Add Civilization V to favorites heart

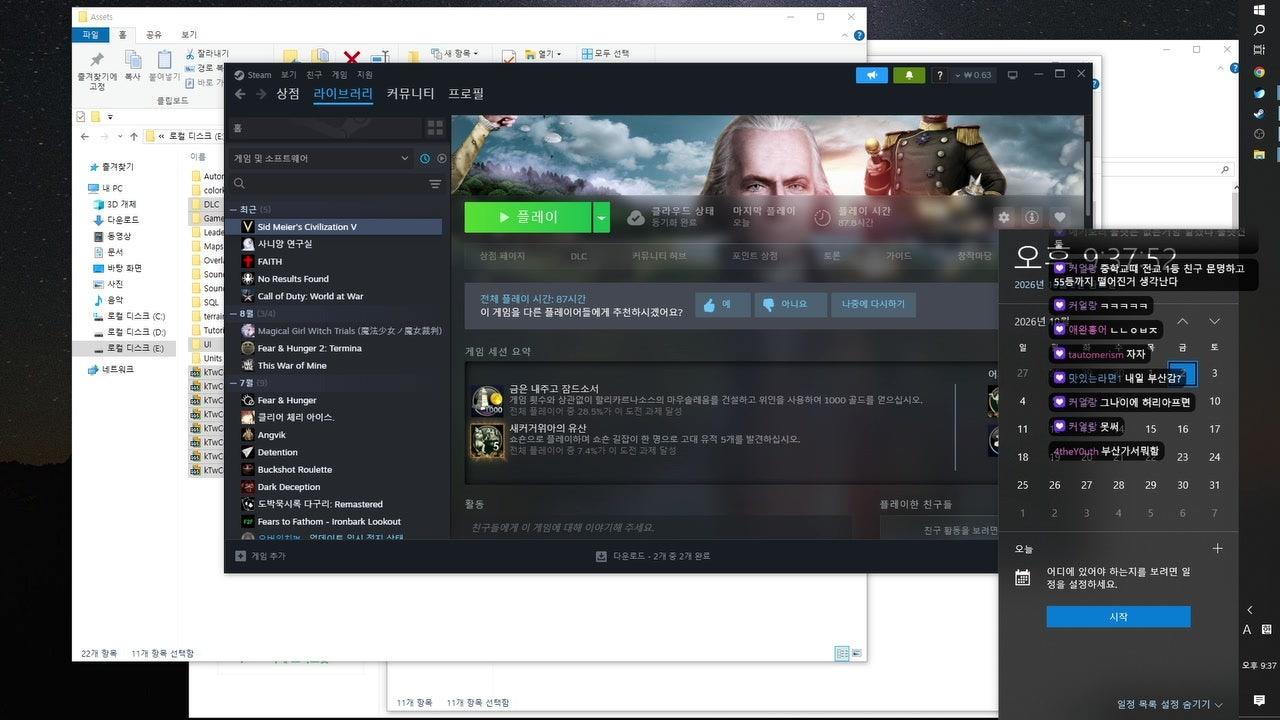1060,217
